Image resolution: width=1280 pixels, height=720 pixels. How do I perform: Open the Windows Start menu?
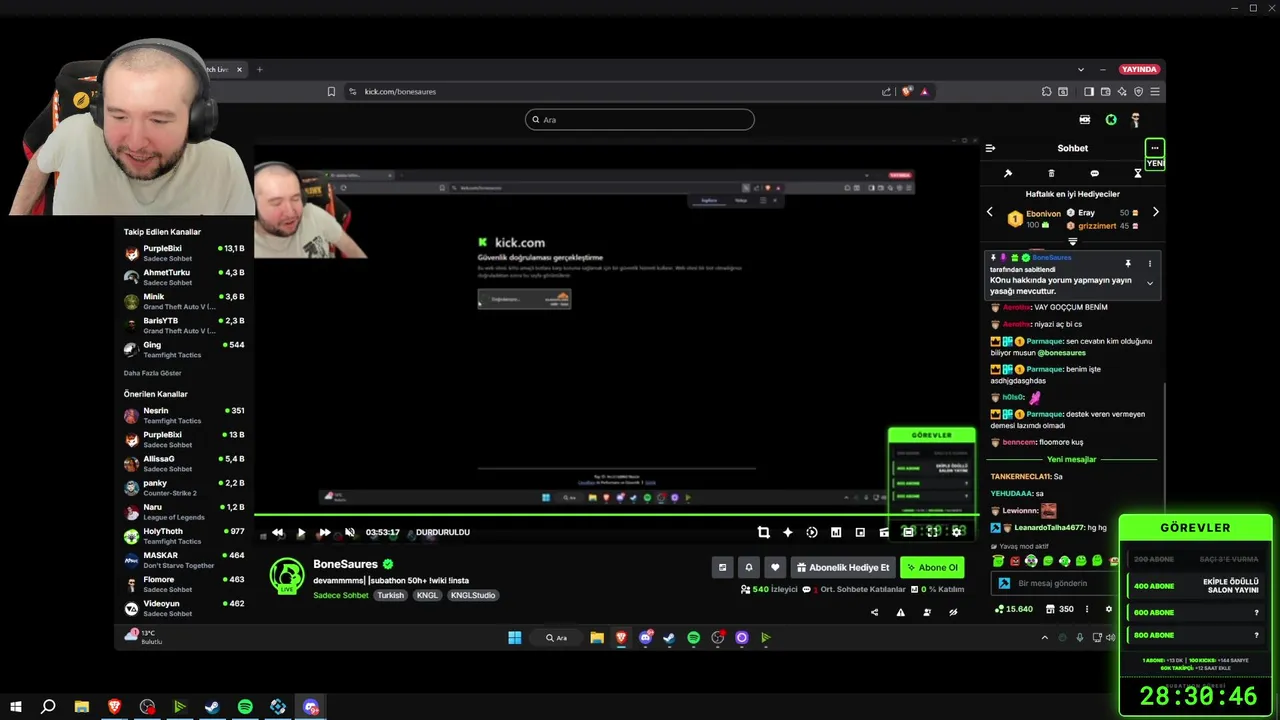(x=15, y=707)
